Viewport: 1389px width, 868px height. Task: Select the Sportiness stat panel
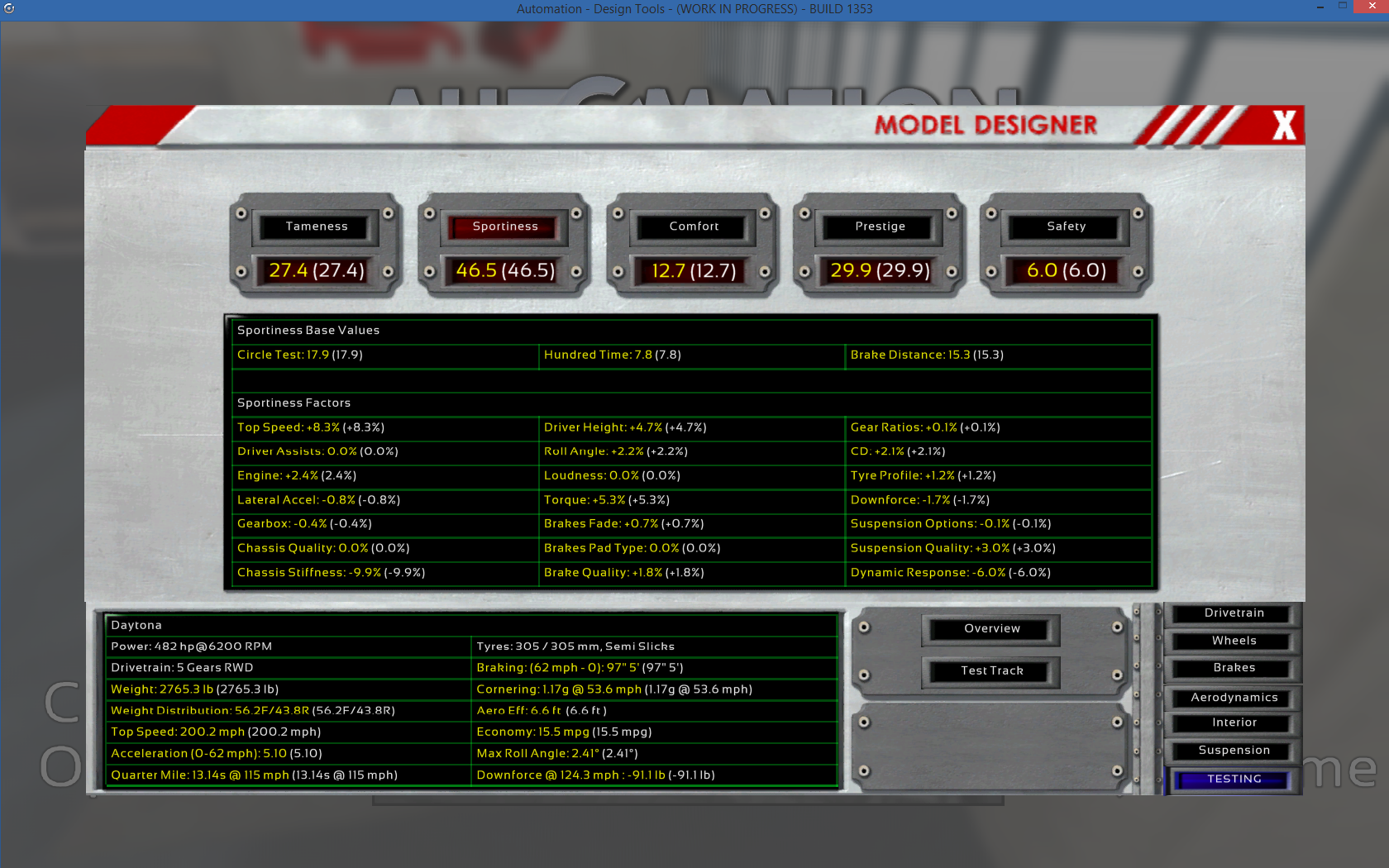pos(505,227)
